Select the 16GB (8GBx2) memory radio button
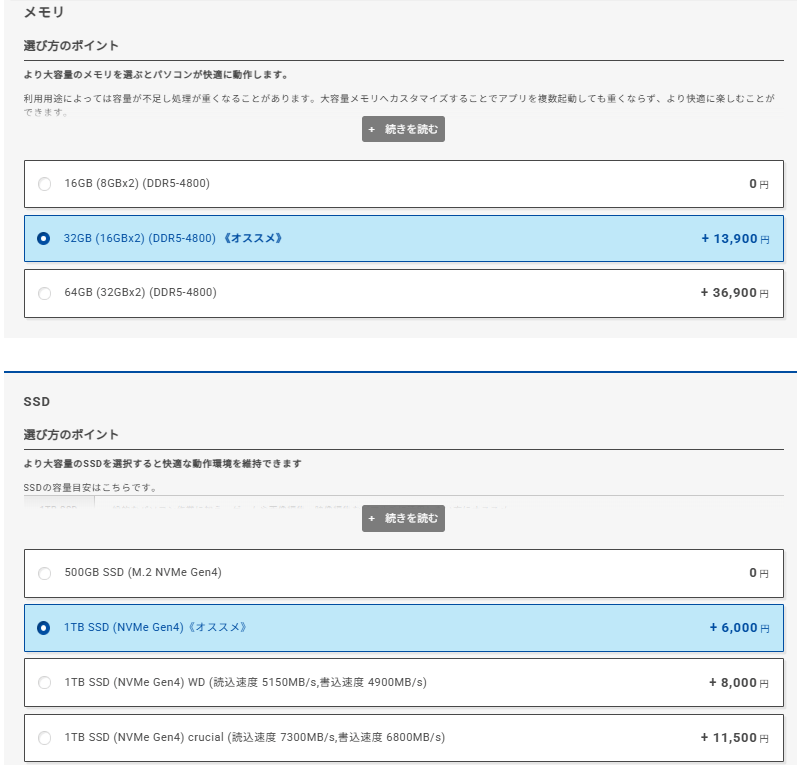The image size is (797, 765). click(44, 184)
